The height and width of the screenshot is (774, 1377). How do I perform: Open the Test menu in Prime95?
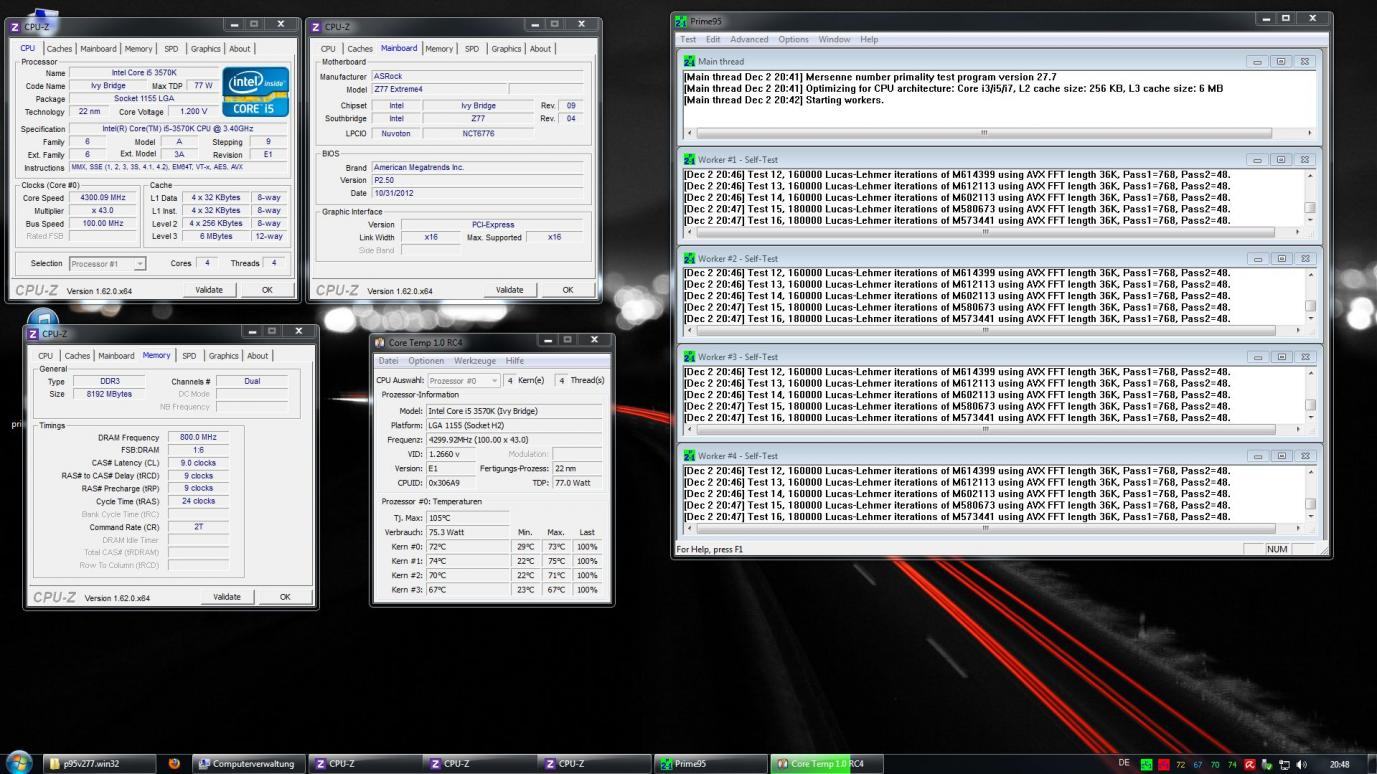pos(688,40)
